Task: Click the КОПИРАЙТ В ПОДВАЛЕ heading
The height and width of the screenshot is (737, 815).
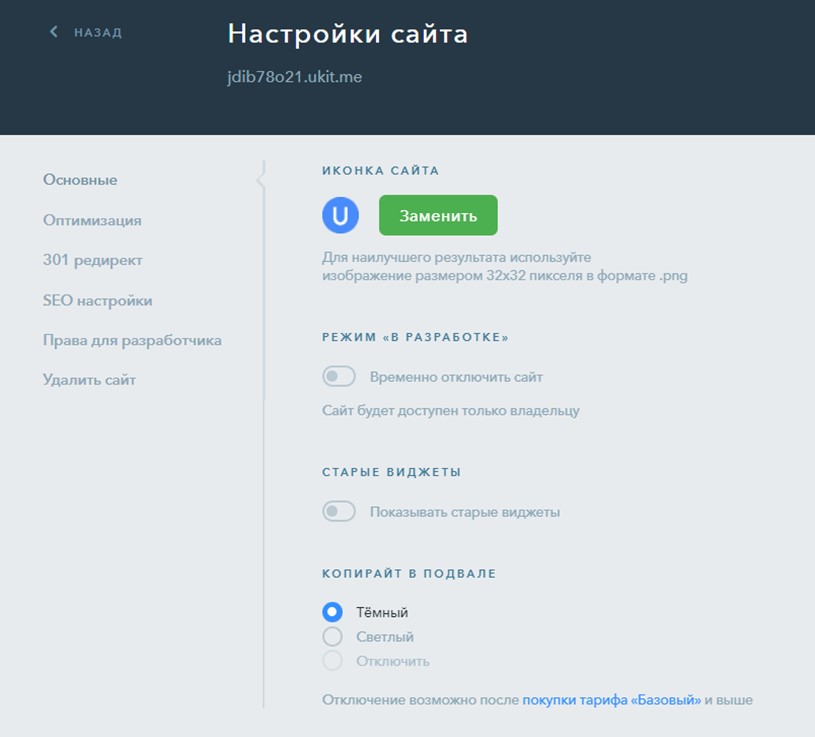Action: pos(409,574)
